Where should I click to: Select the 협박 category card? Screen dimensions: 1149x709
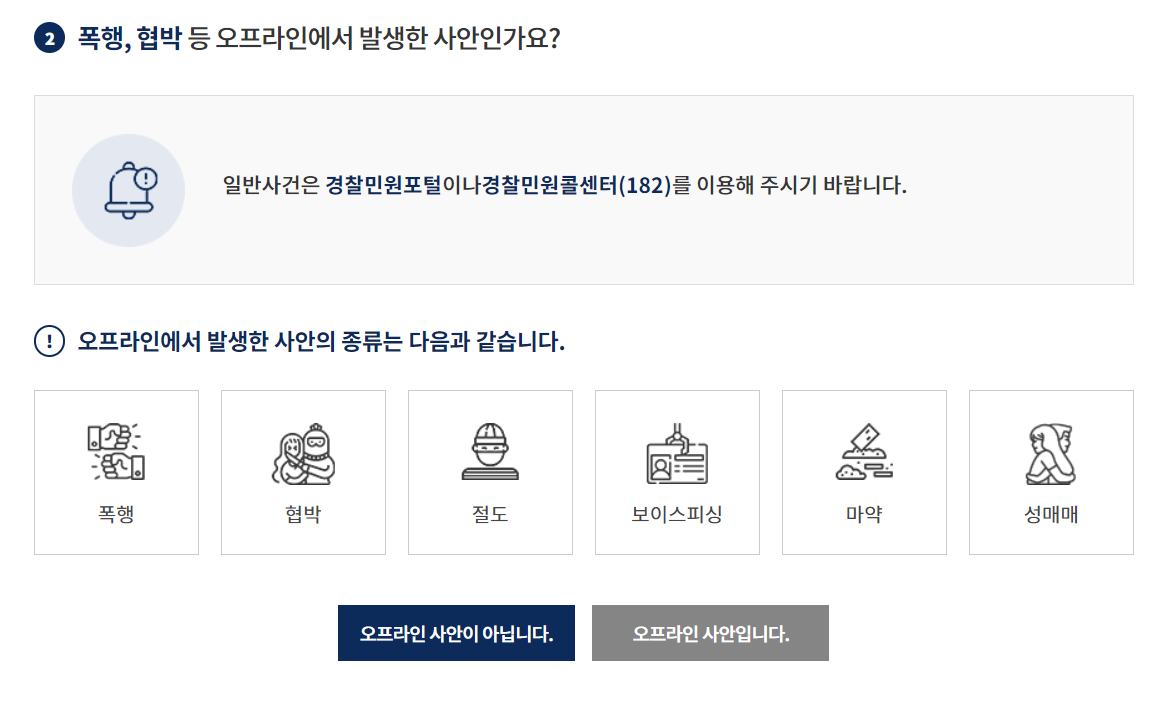point(303,472)
